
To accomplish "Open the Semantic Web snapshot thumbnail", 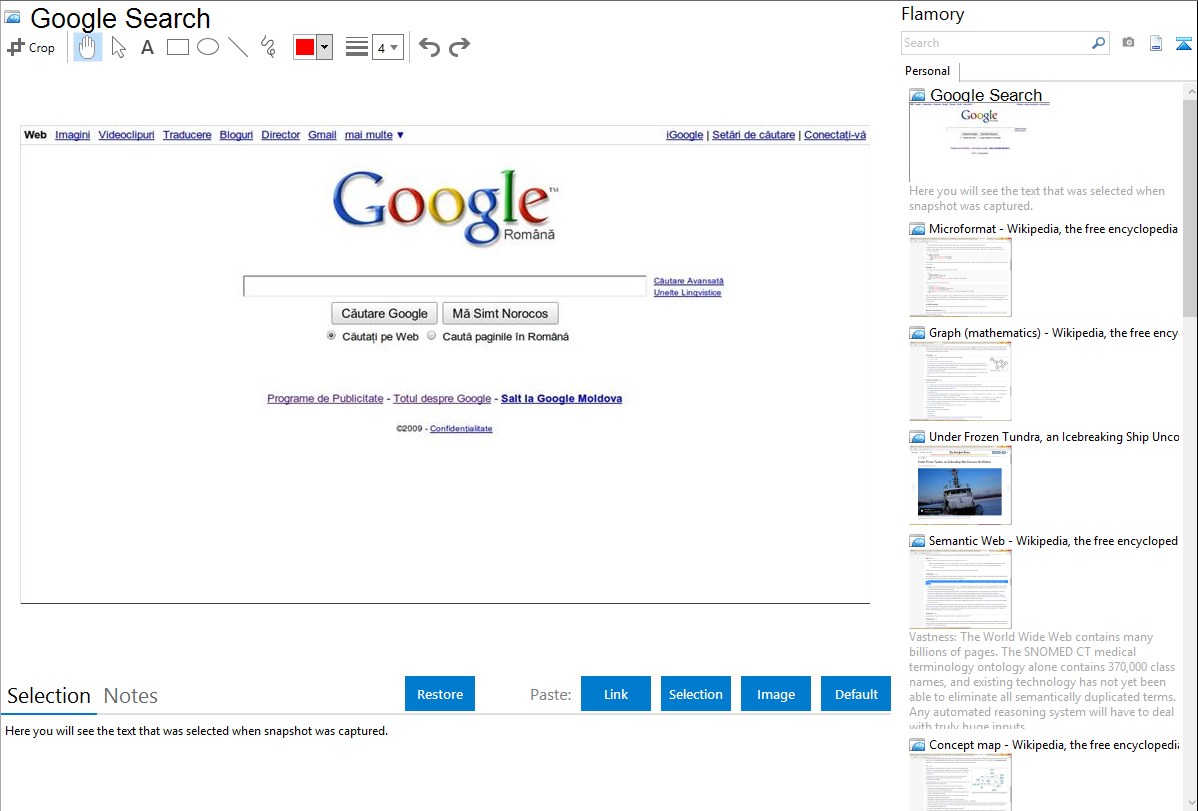I will (x=960, y=589).
